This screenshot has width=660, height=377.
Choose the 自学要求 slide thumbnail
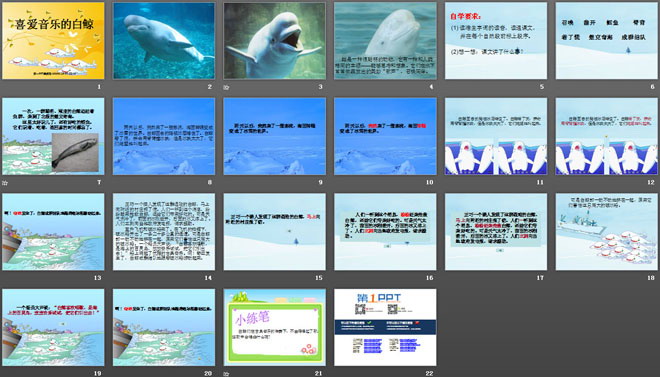496,40
